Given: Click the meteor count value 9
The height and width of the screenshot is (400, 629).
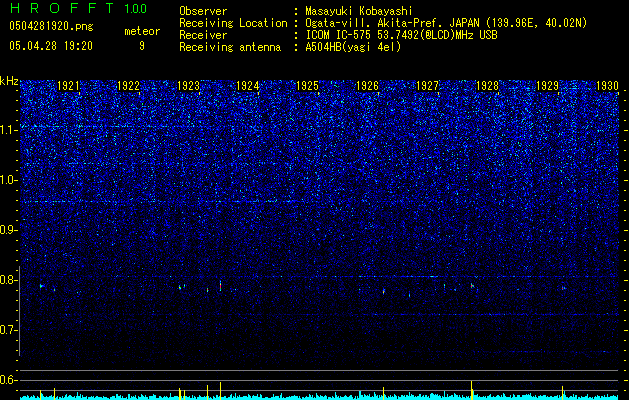Looking at the screenshot, I should (142, 46).
